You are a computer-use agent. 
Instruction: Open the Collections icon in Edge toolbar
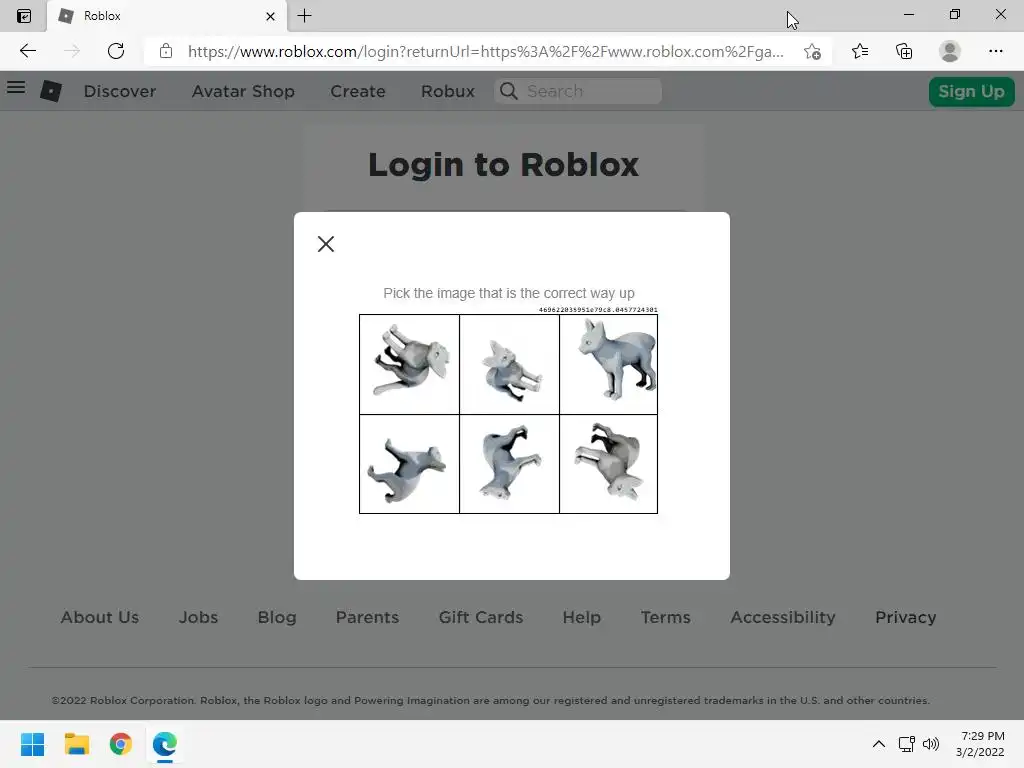[904, 51]
